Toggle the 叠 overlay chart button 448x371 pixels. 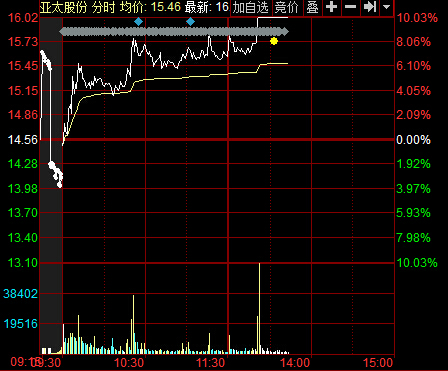click(x=313, y=7)
